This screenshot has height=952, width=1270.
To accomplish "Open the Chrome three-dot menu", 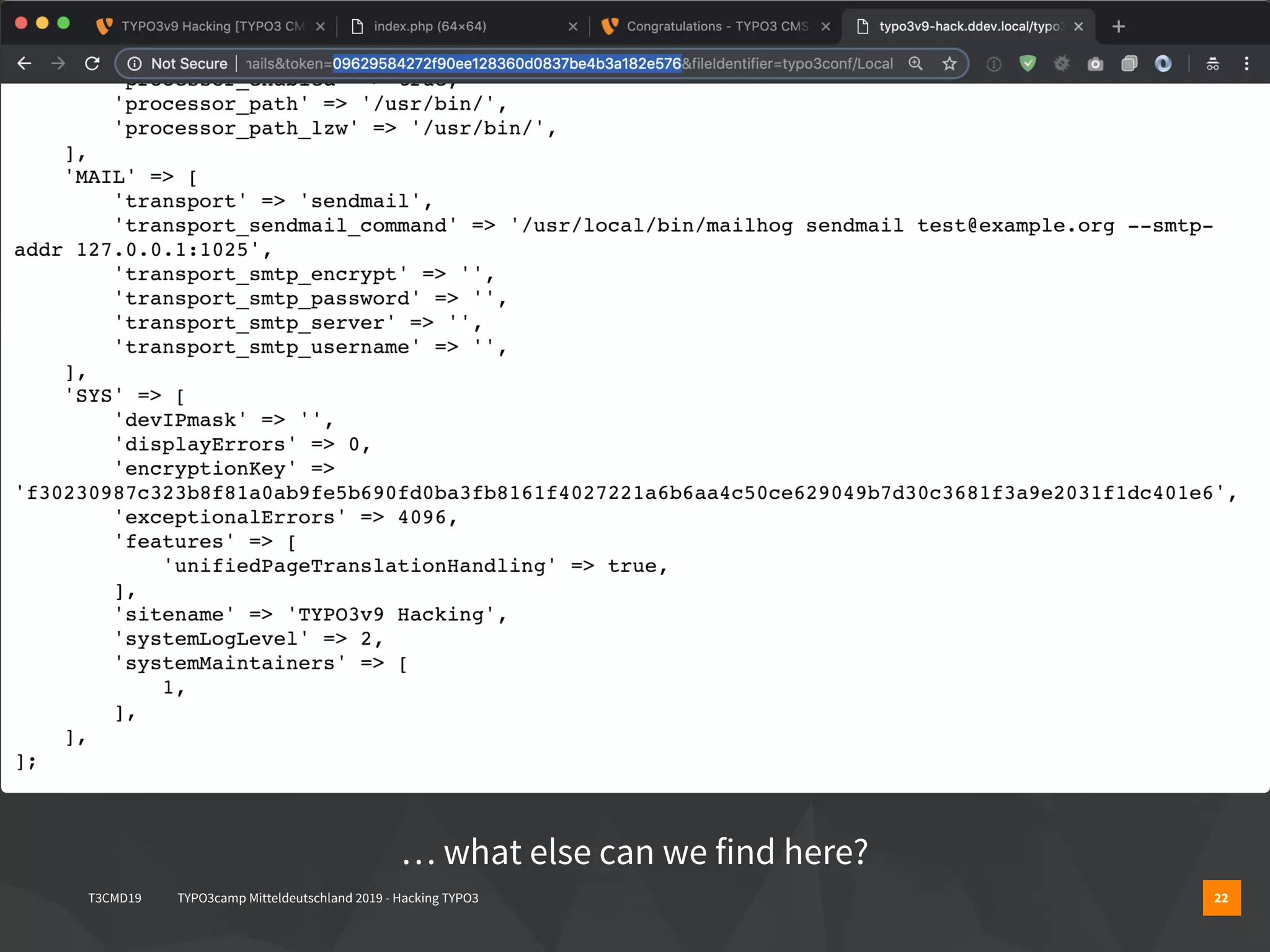I will coord(1246,63).
